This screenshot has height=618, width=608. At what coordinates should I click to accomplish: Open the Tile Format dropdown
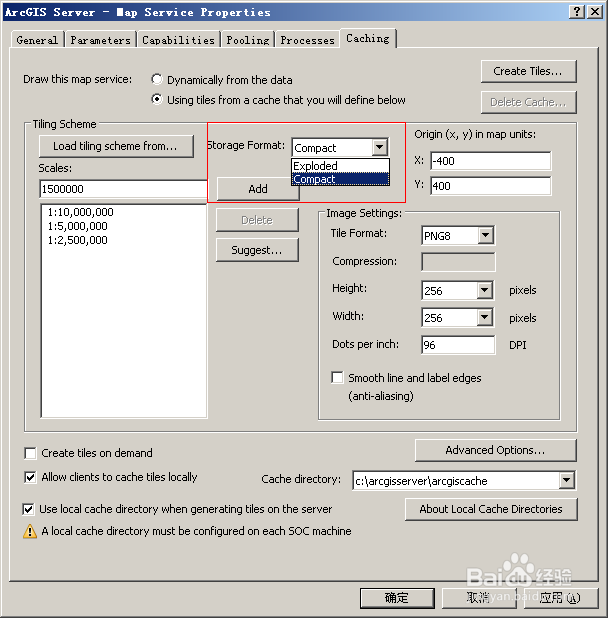(485, 235)
